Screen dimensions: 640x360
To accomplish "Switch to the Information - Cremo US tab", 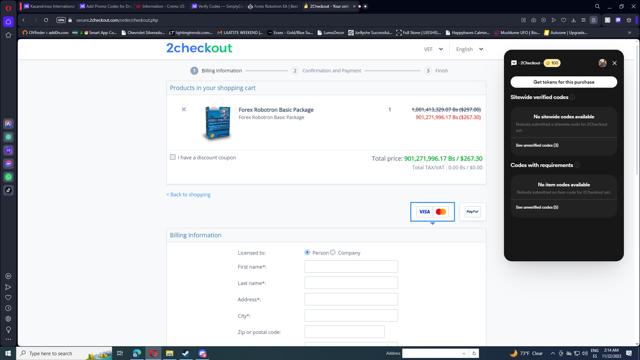I will (x=161, y=7).
